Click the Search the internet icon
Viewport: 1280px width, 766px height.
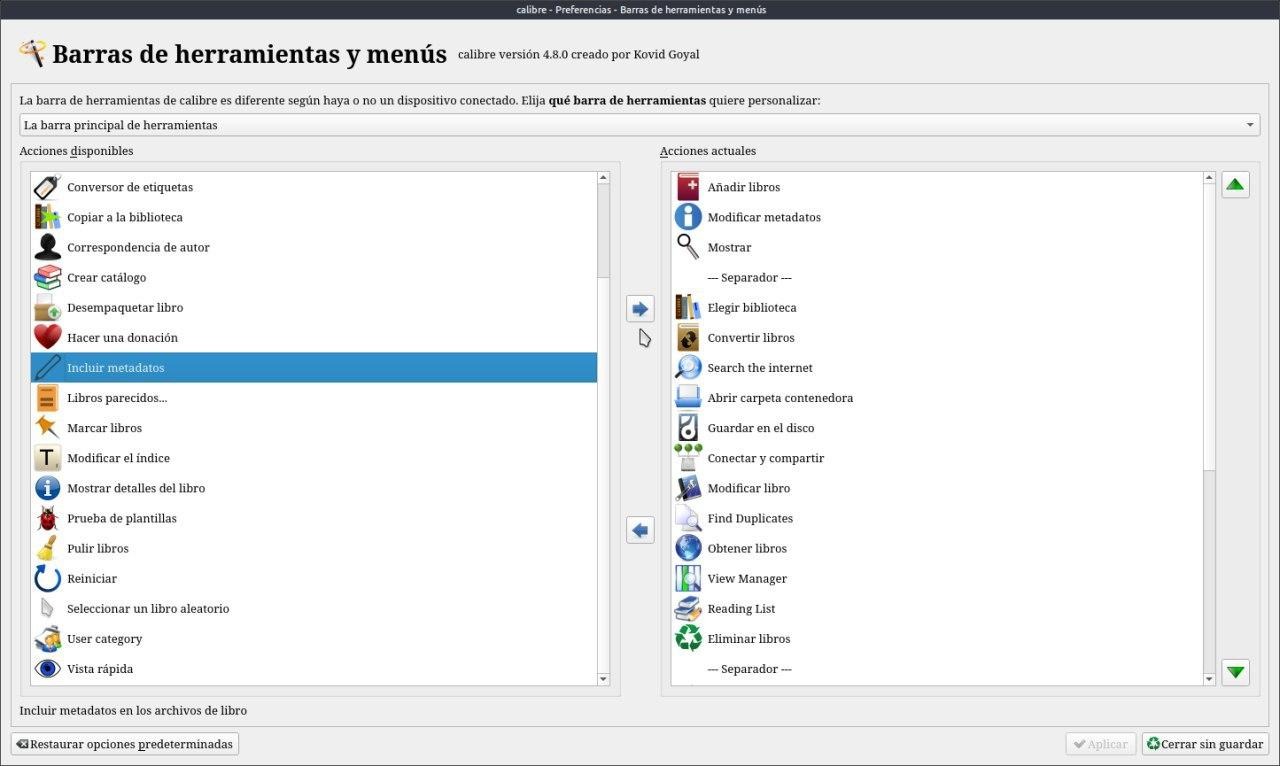(x=688, y=367)
